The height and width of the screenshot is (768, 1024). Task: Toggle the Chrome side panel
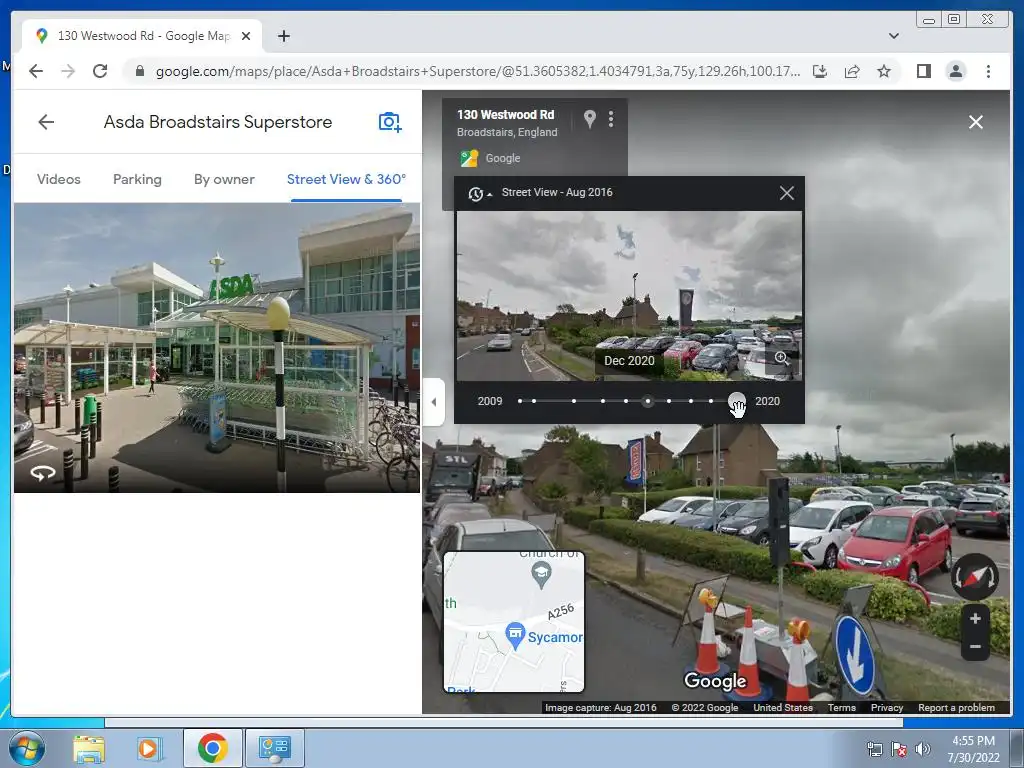(923, 71)
